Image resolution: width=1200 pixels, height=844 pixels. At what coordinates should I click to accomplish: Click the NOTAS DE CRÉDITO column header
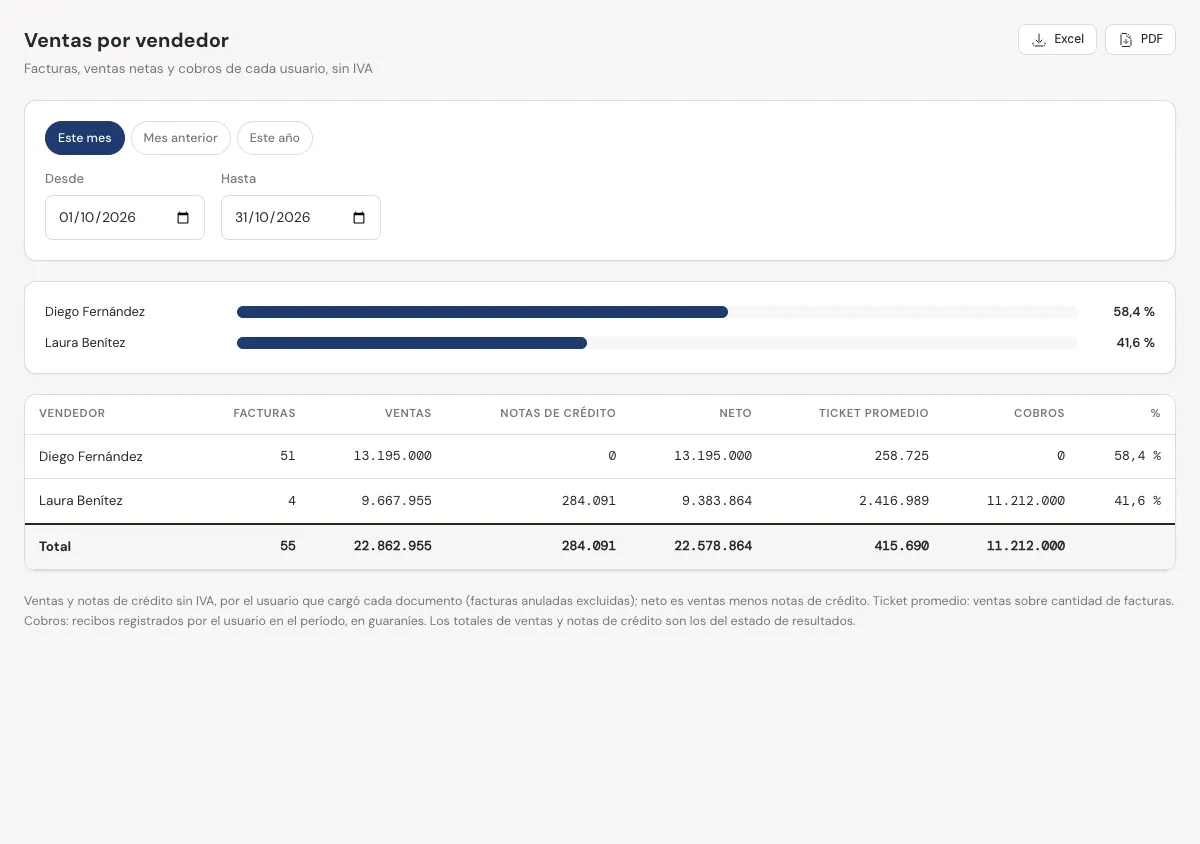(558, 413)
